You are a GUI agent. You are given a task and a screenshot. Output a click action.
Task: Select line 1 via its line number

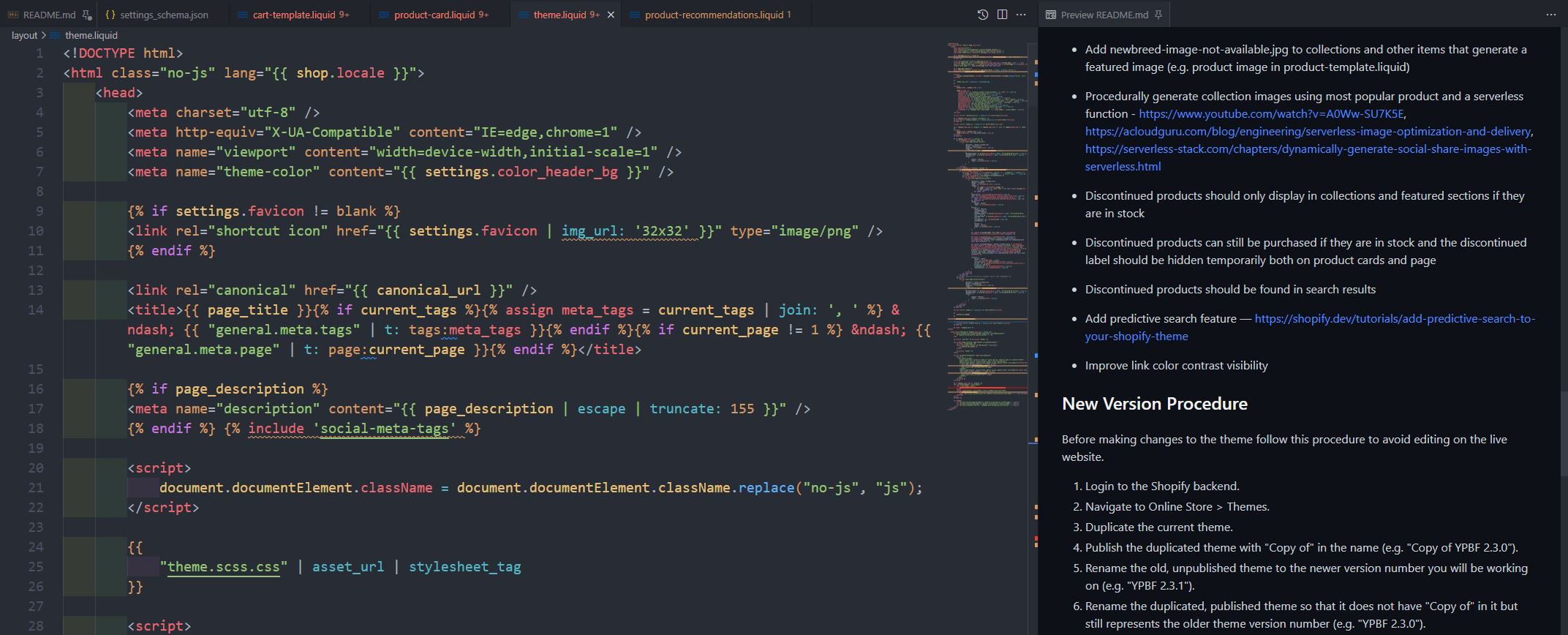[x=39, y=53]
